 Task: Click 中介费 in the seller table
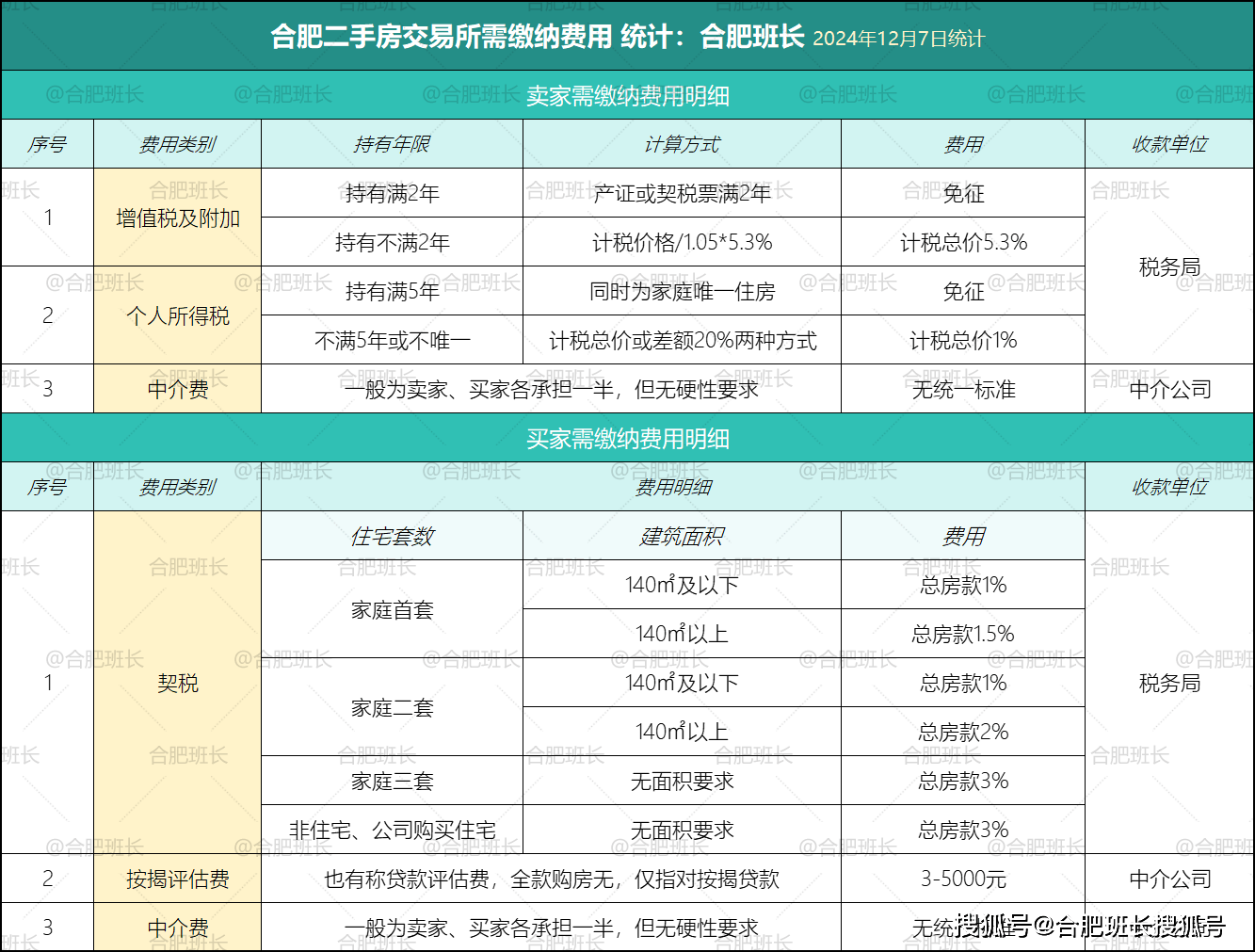pyautogui.click(x=177, y=389)
